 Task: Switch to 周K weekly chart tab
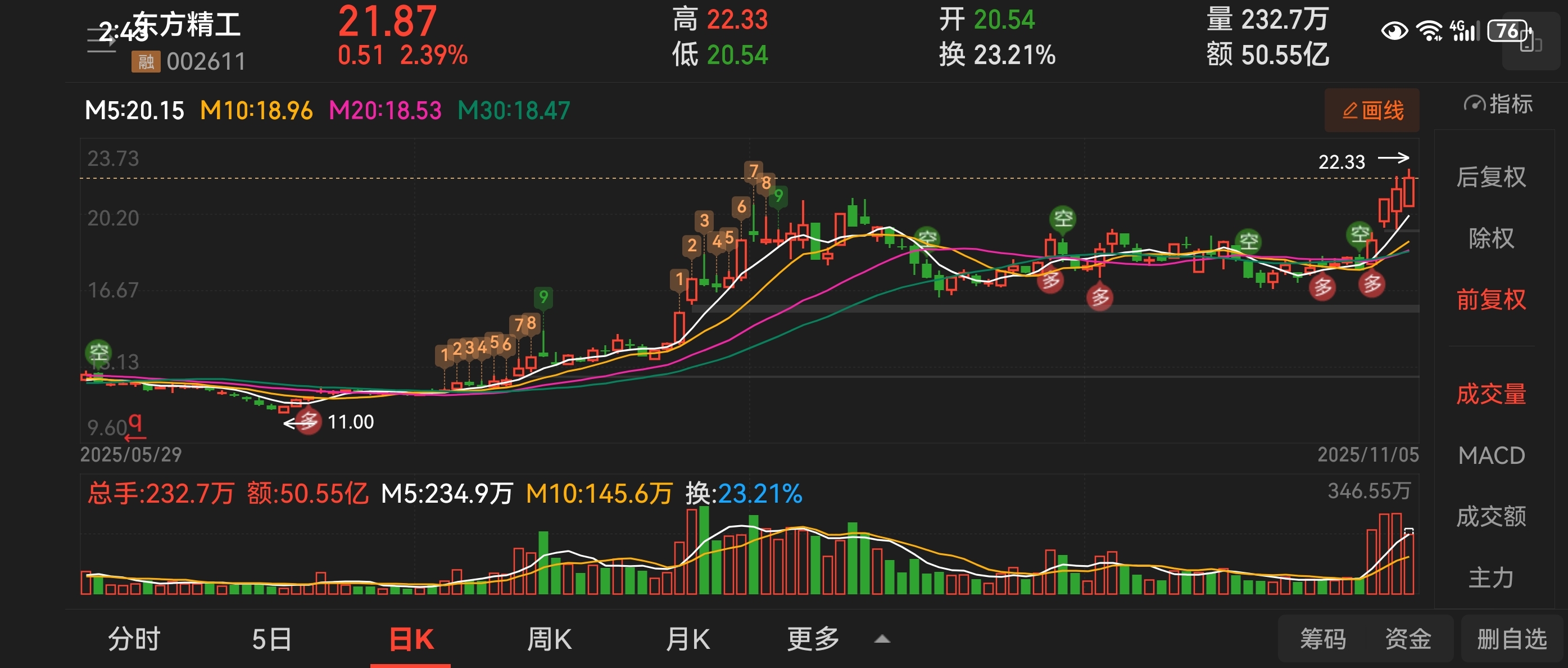(x=549, y=639)
